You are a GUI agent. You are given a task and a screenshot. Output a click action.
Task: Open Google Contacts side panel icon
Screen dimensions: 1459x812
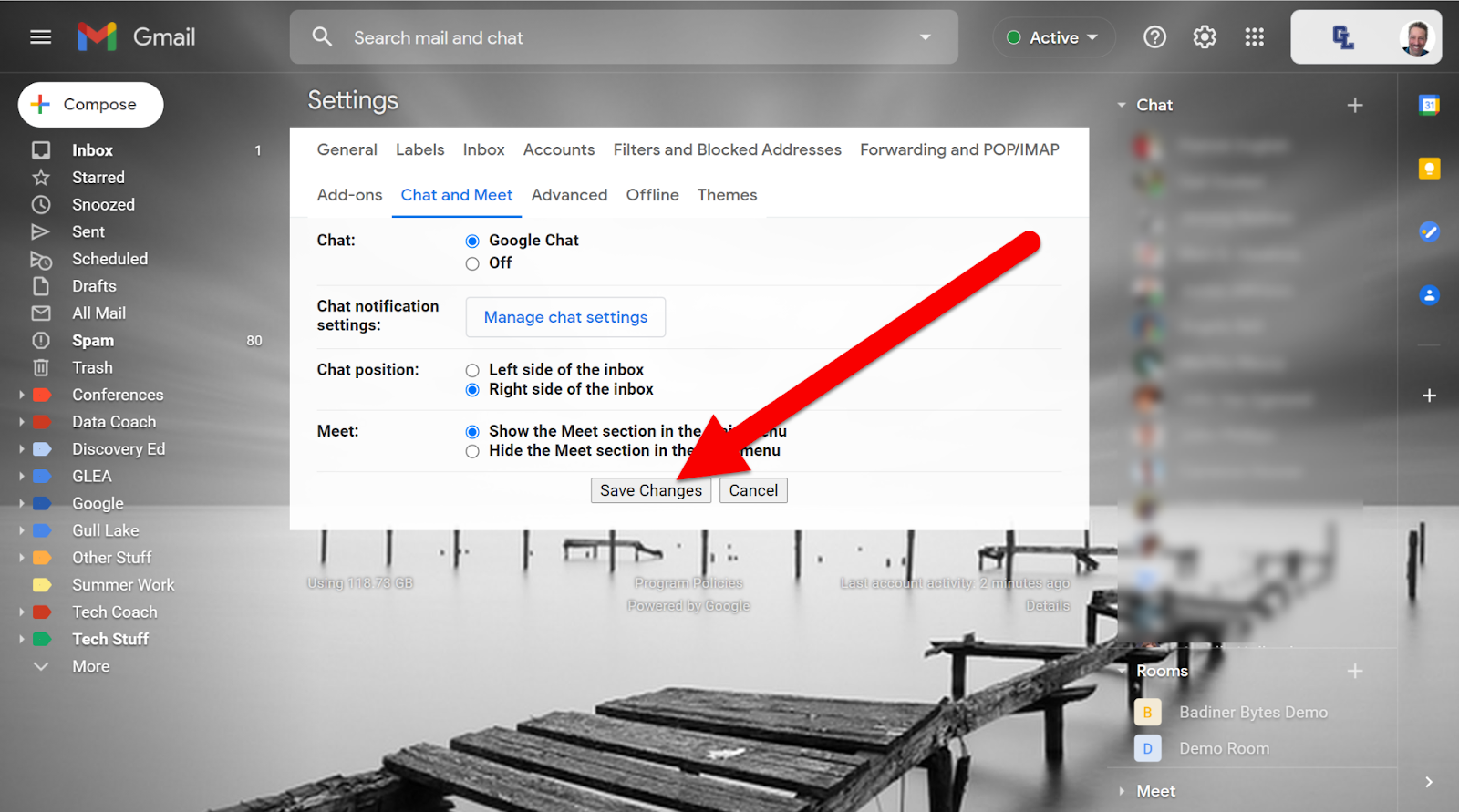(x=1429, y=295)
